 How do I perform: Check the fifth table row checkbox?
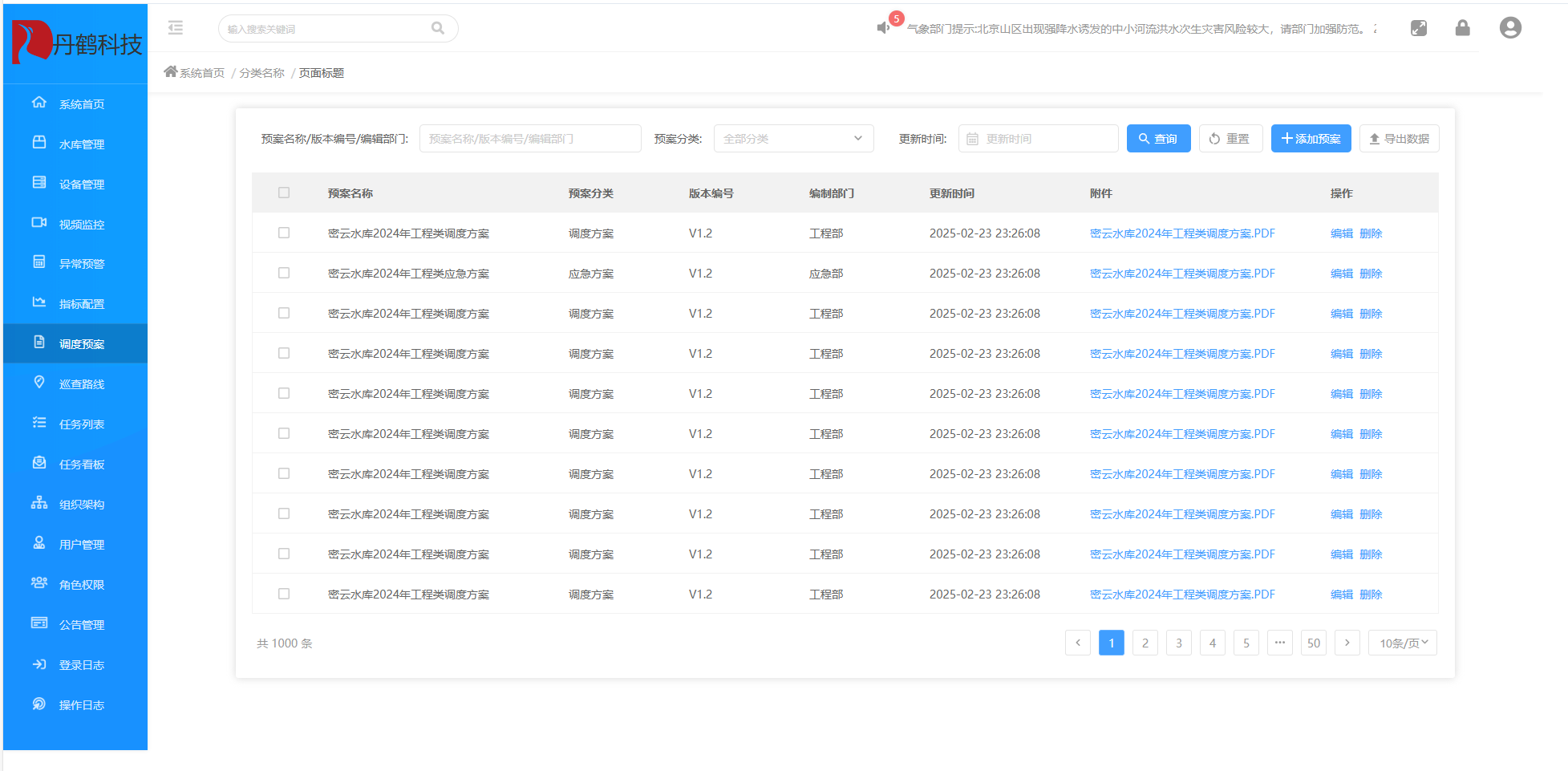(284, 393)
